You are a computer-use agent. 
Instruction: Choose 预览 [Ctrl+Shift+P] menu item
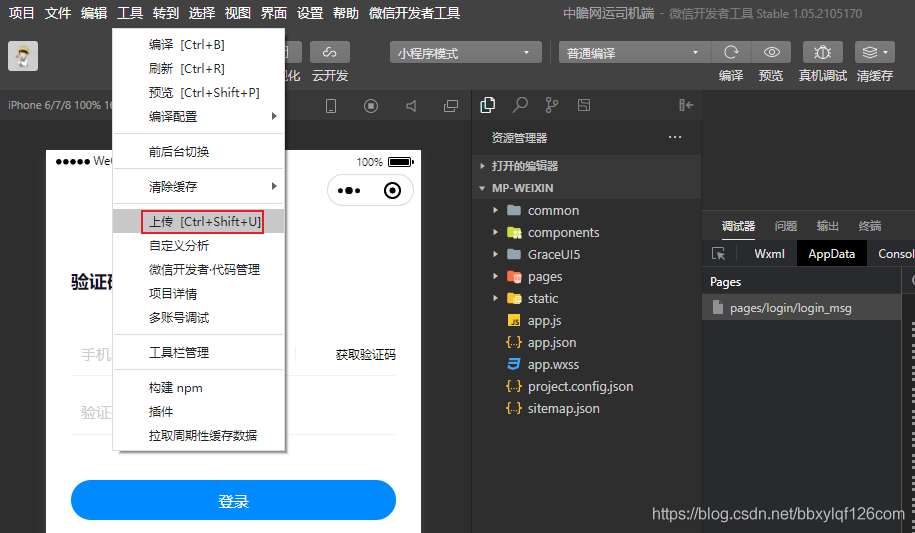(198, 92)
